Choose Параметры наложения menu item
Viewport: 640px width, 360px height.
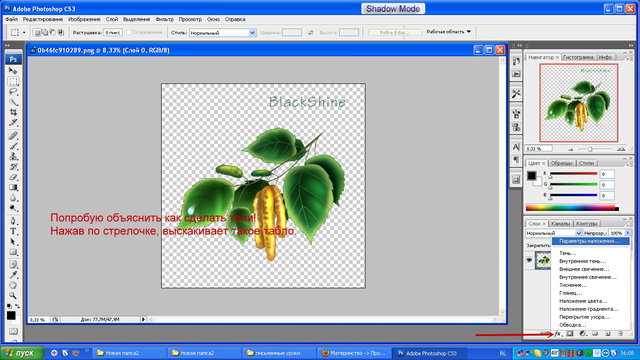590,241
